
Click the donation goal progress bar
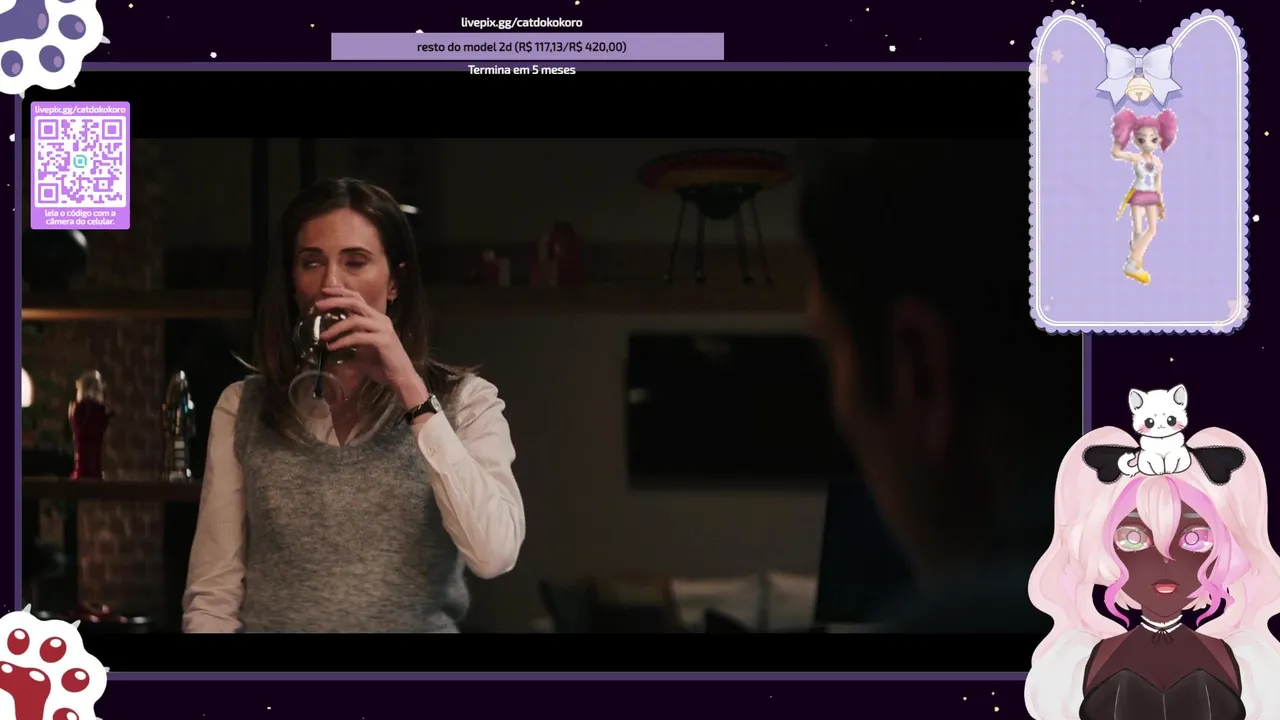tap(527, 46)
